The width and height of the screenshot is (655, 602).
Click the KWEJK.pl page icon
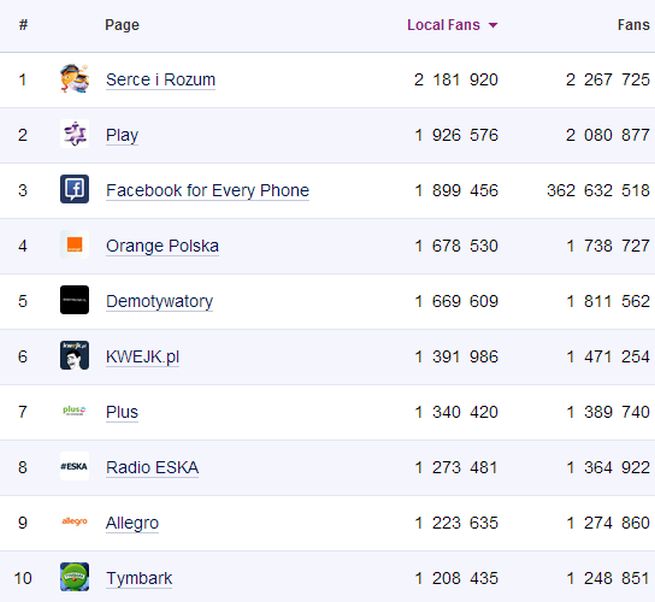pos(74,356)
